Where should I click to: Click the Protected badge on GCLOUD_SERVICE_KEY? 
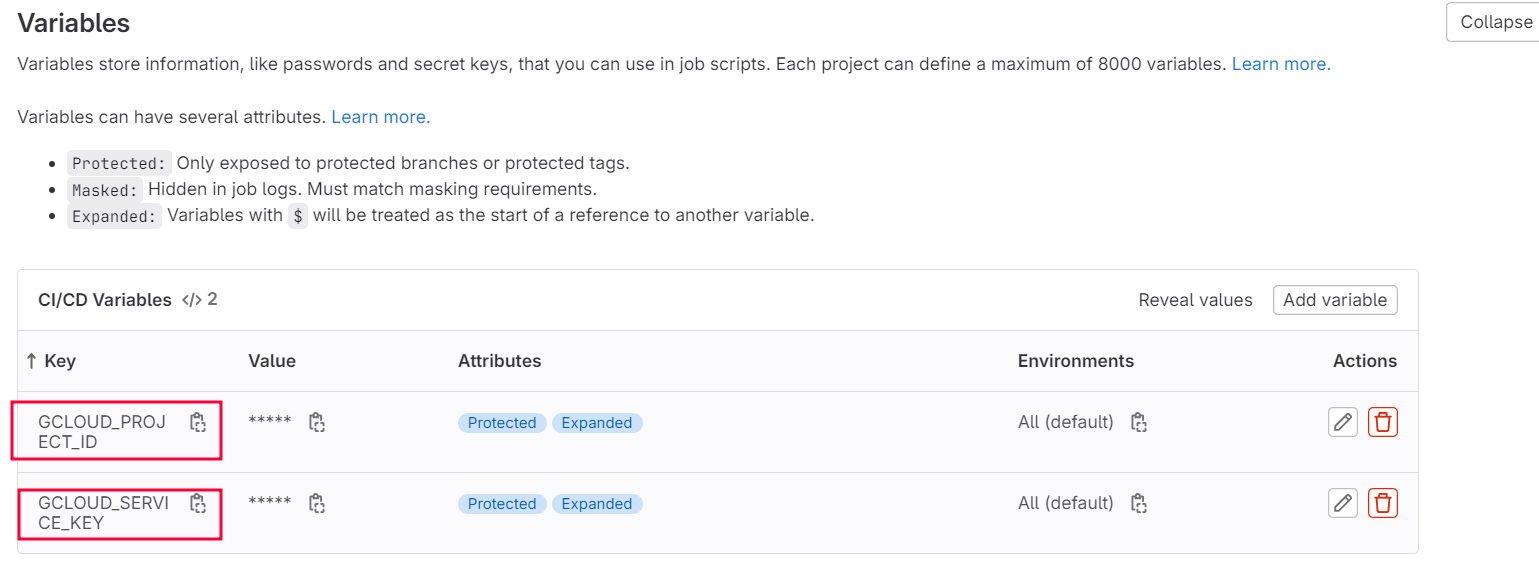pos(502,504)
